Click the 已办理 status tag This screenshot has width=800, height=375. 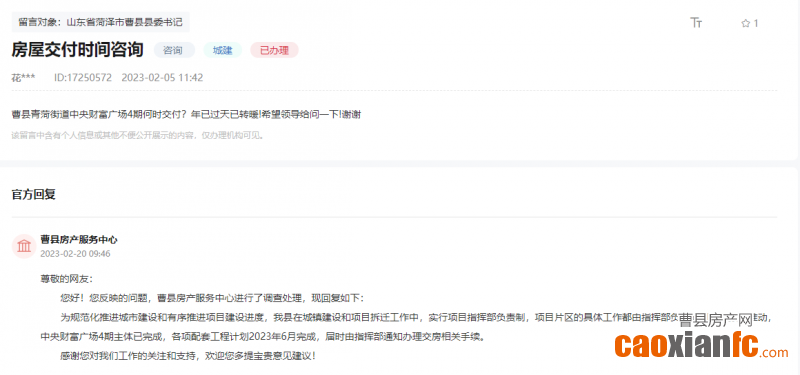coord(274,50)
